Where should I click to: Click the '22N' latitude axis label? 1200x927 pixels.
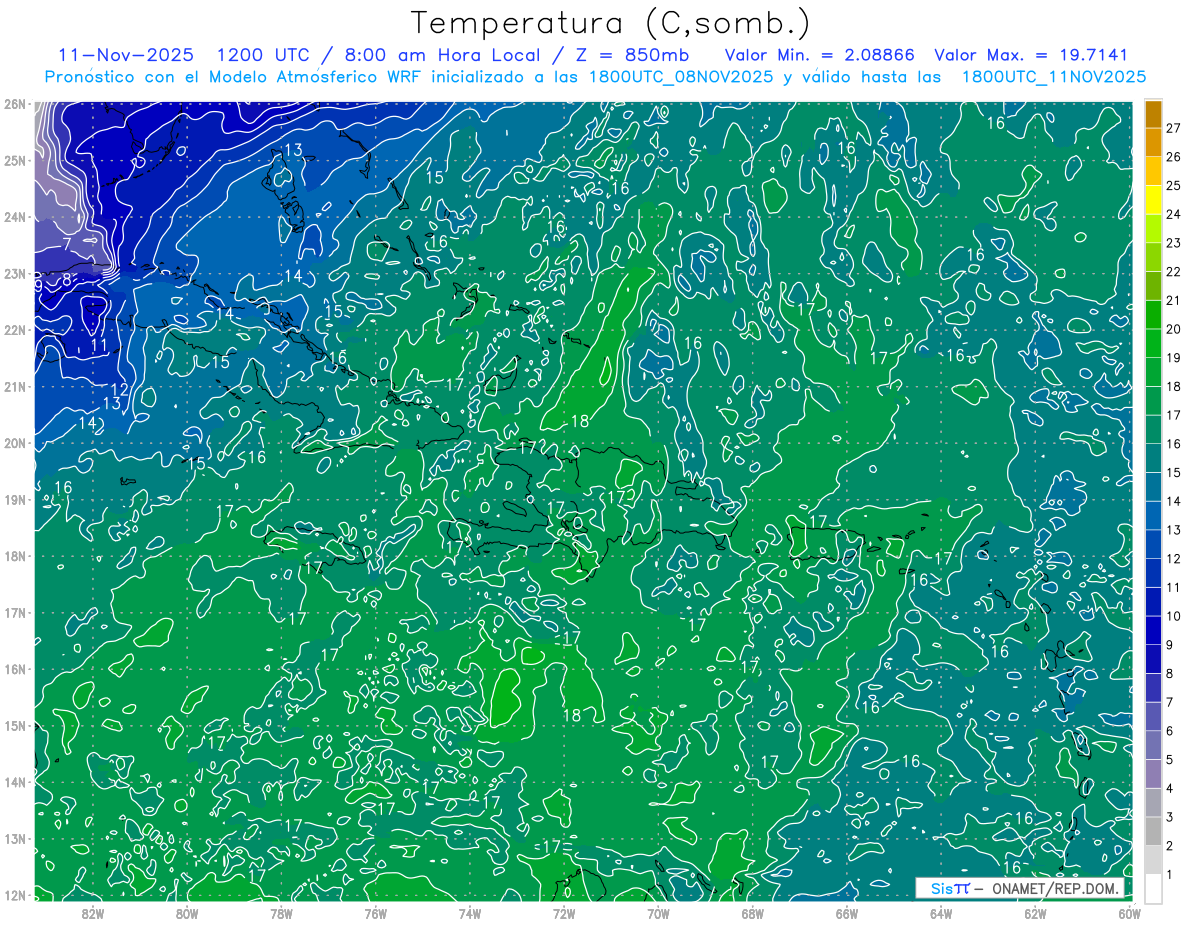coord(15,330)
